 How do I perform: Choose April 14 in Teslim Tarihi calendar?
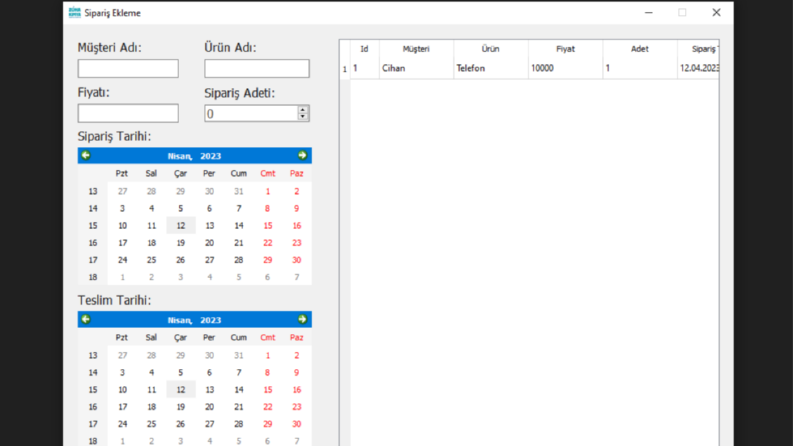pyautogui.click(x=239, y=390)
